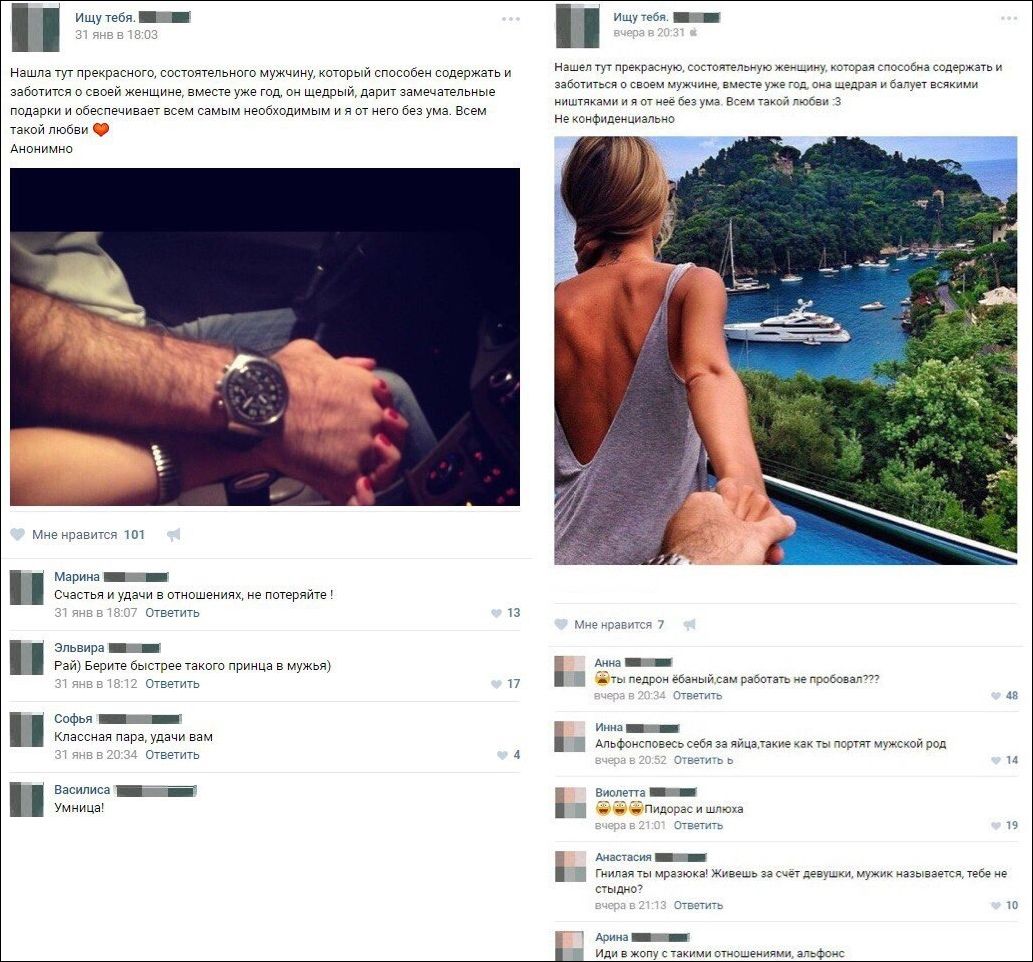Like the right post via the heart icon
The width and height of the screenshot is (1033, 962).
pos(561,624)
